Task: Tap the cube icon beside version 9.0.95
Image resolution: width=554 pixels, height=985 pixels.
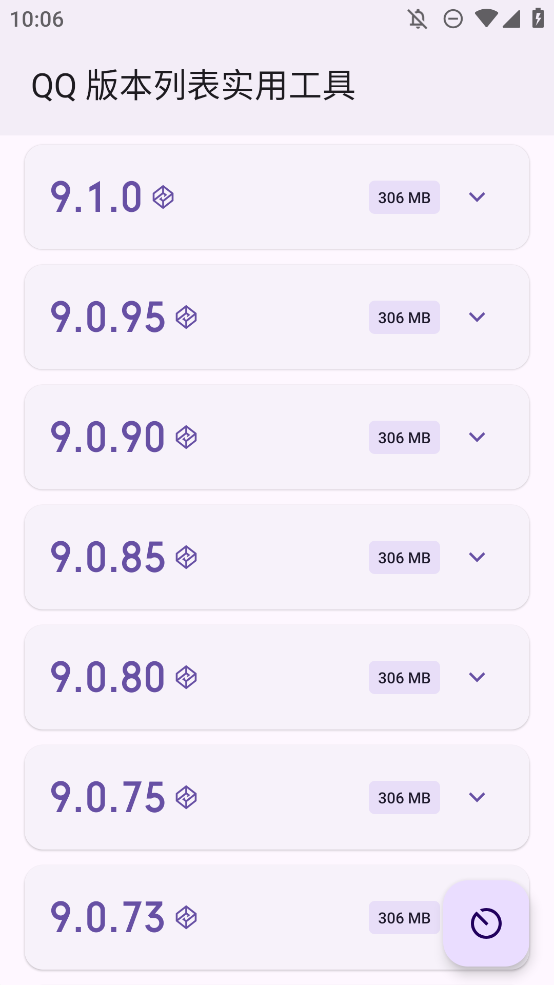Action: click(x=186, y=317)
